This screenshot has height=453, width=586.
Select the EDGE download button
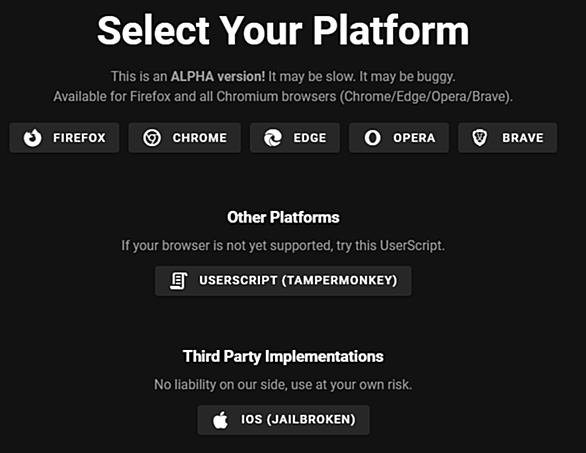[x=295, y=138]
